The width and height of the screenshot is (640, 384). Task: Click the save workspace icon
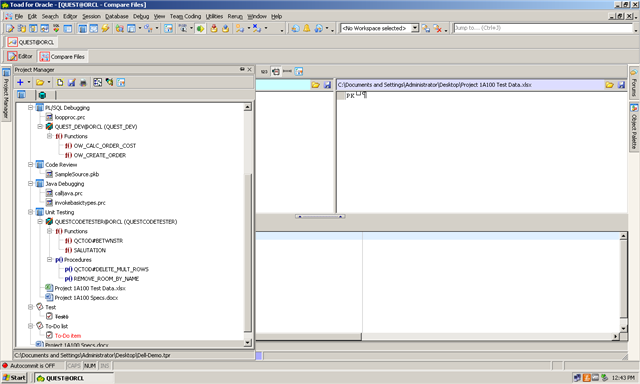click(426, 28)
